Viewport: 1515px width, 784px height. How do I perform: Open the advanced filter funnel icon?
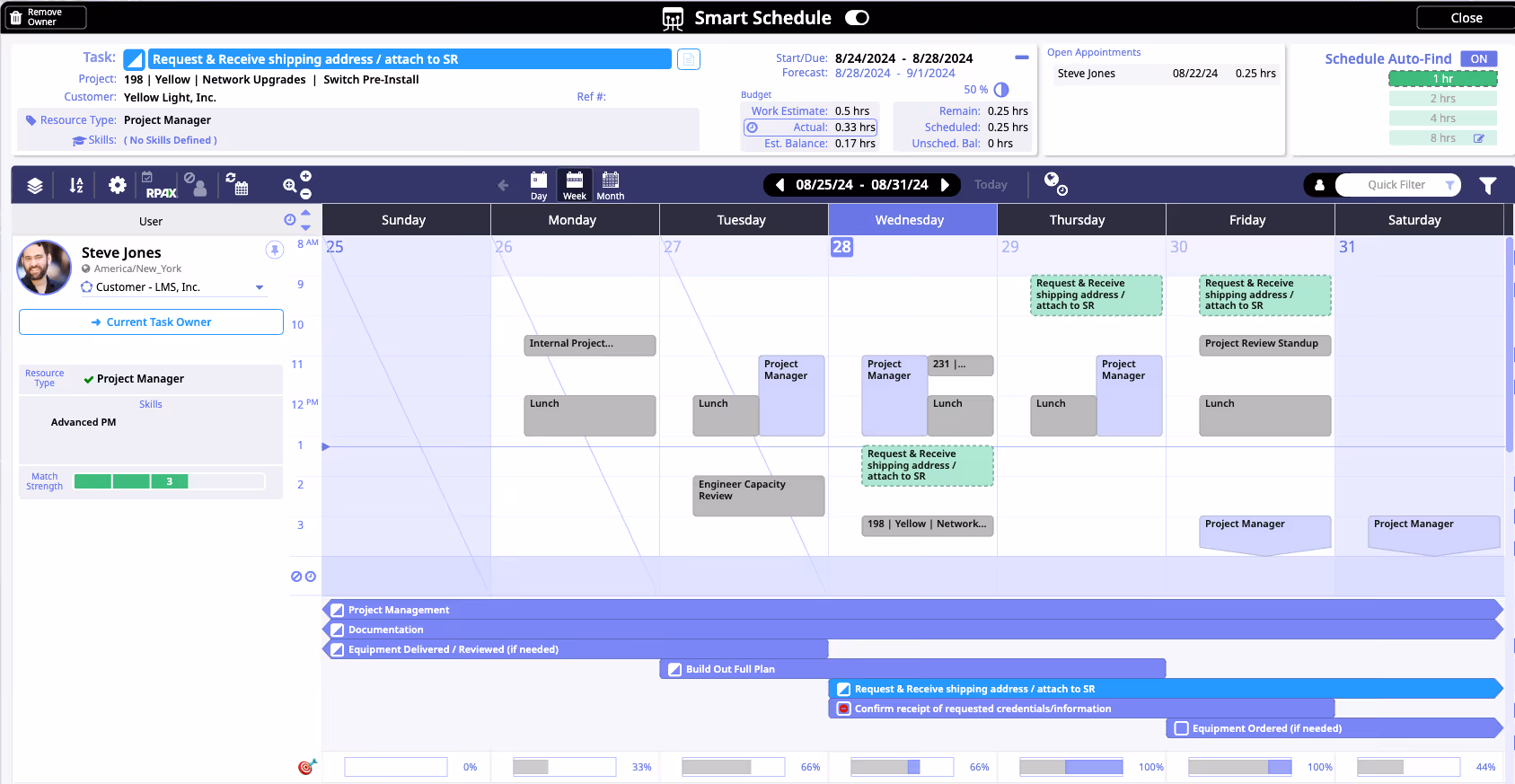pos(1488,185)
